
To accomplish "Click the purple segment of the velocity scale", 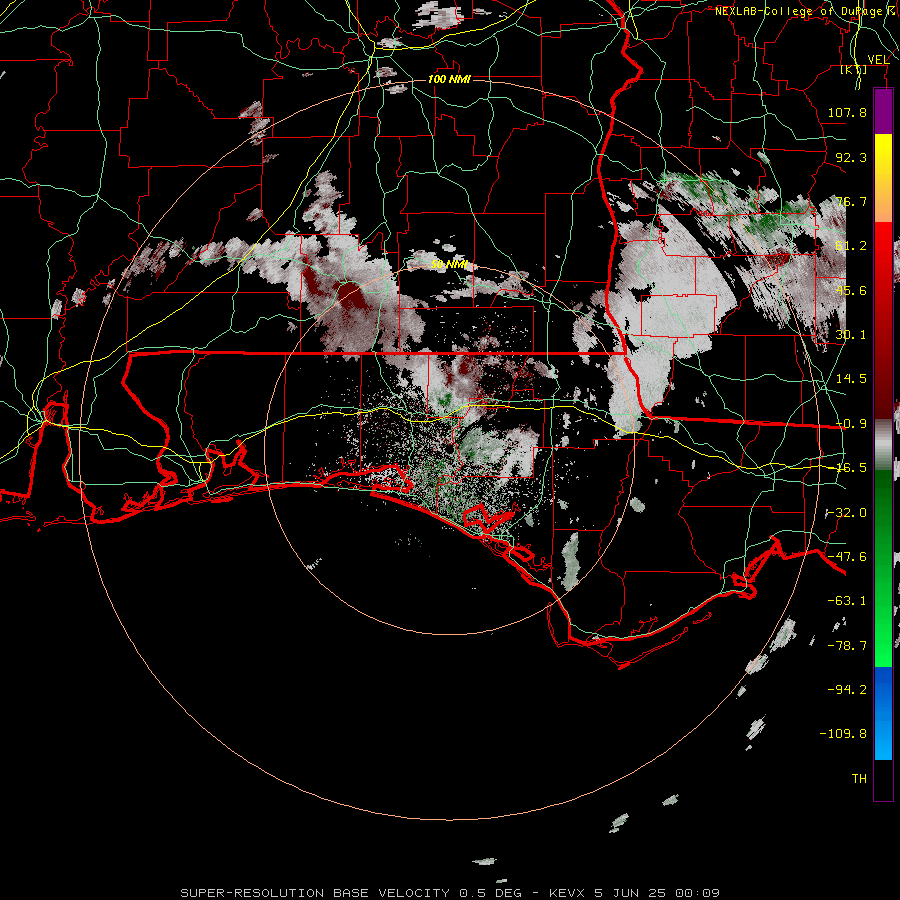I will [883, 111].
